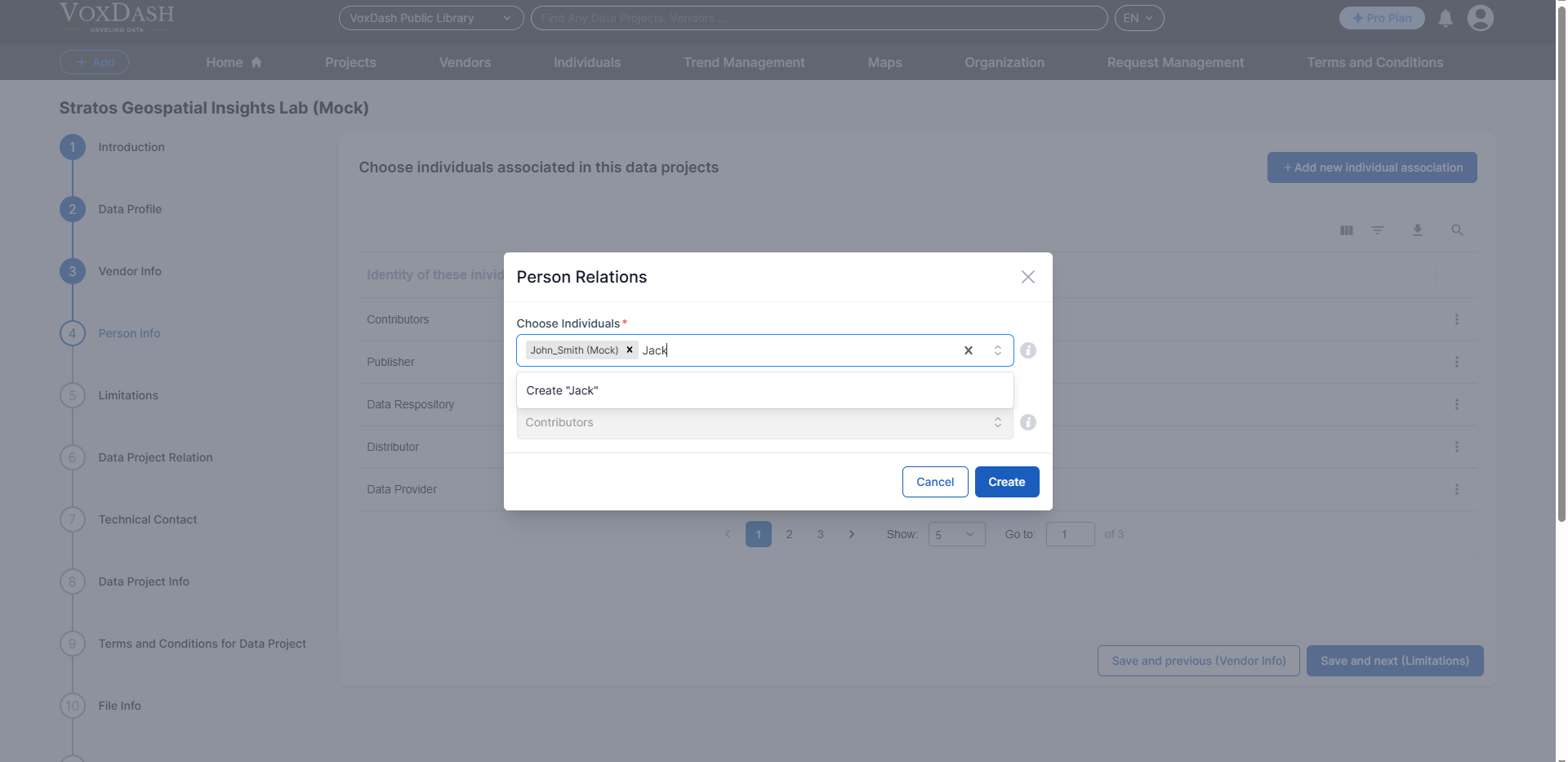
Task: Open Trend Management menu
Action: 744,62
